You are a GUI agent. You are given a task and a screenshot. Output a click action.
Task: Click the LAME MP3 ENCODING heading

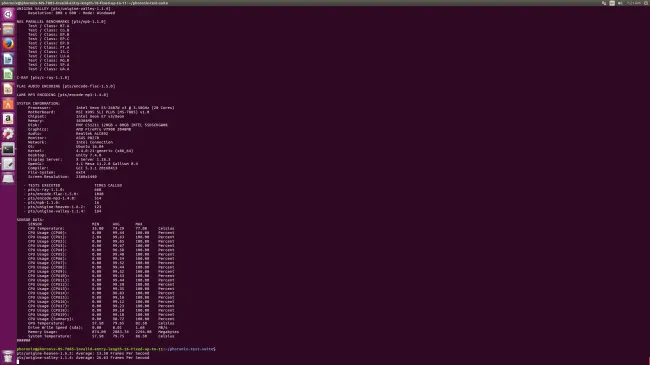[x=63, y=95]
